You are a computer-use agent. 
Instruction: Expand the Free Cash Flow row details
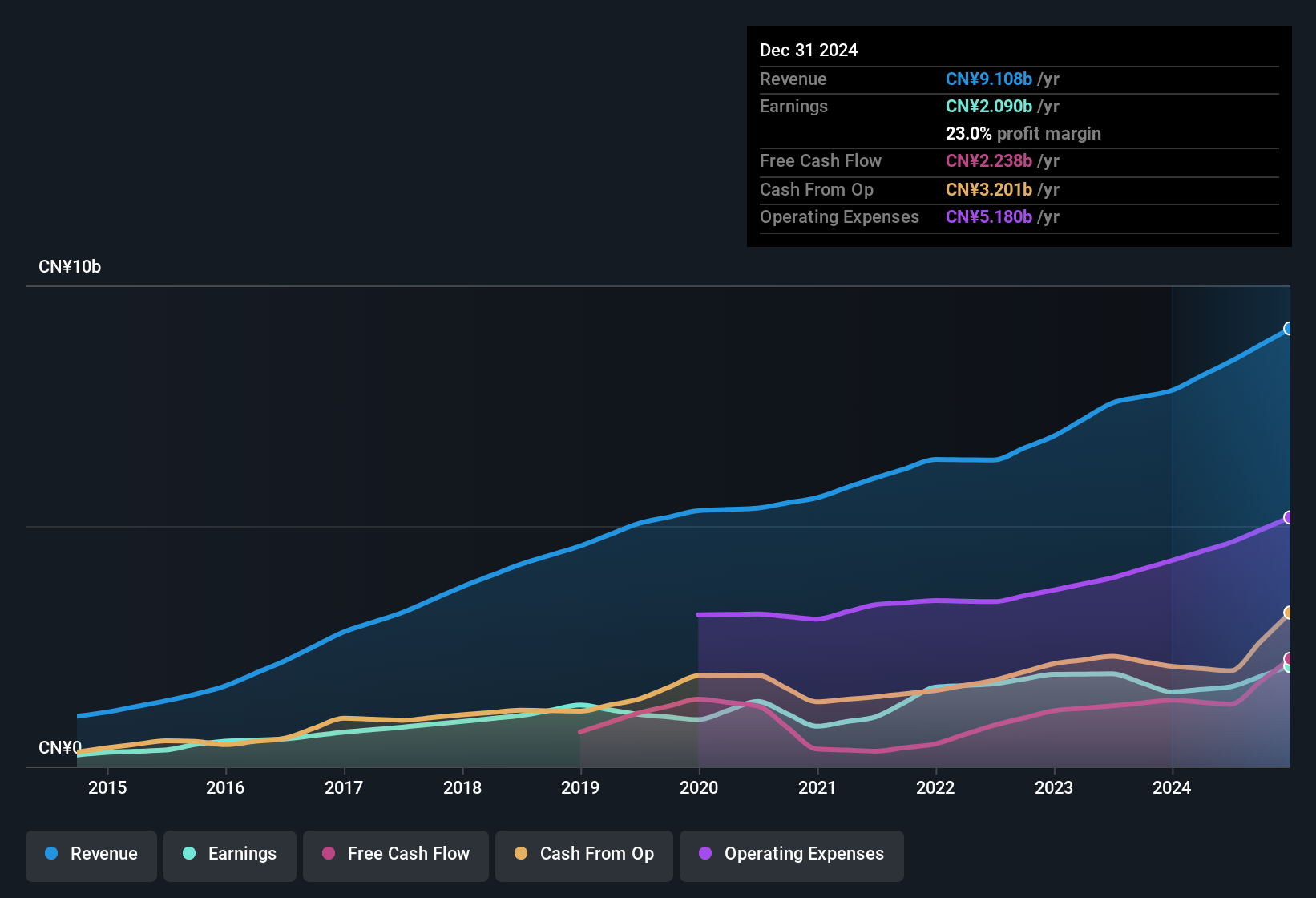pyautogui.click(x=821, y=160)
